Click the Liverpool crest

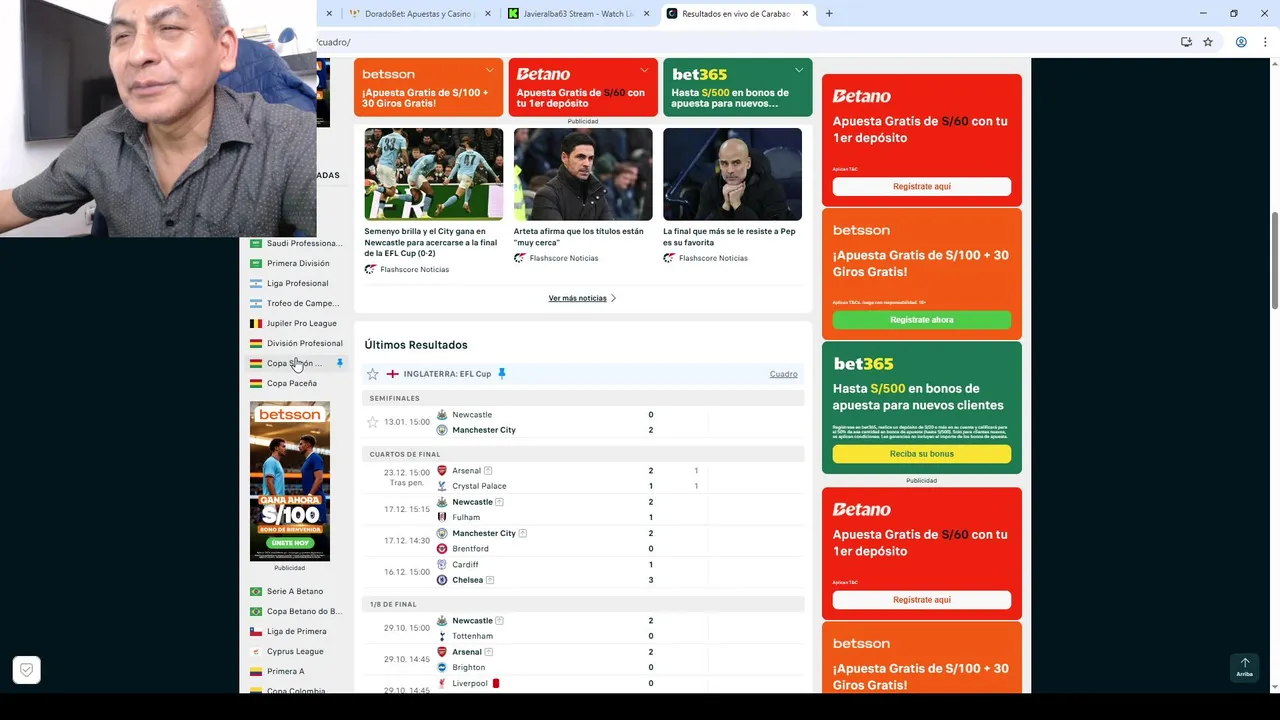(x=442, y=683)
